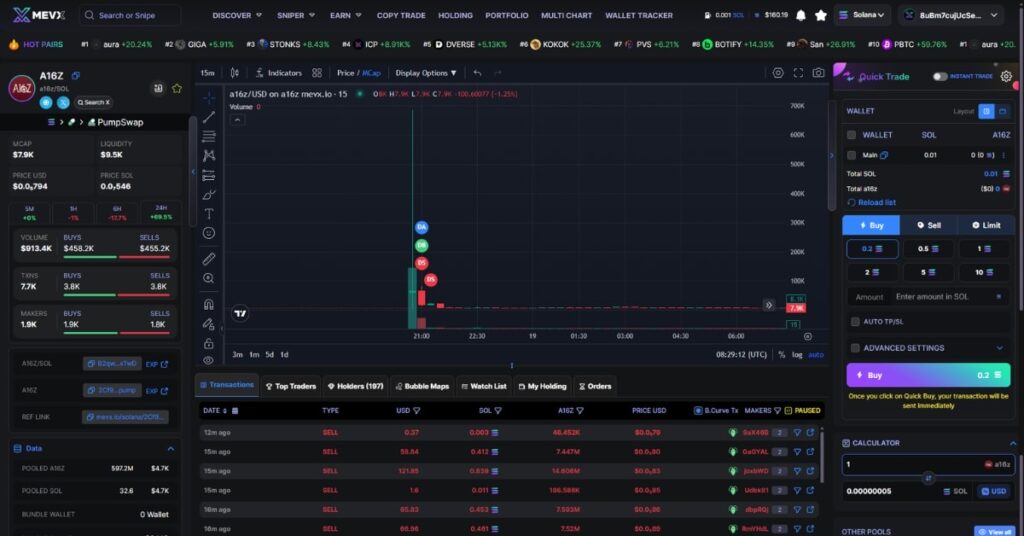The height and width of the screenshot is (536, 1024).
Task: Open the EARN dropdown menu
Action: [x=345, y=15]
